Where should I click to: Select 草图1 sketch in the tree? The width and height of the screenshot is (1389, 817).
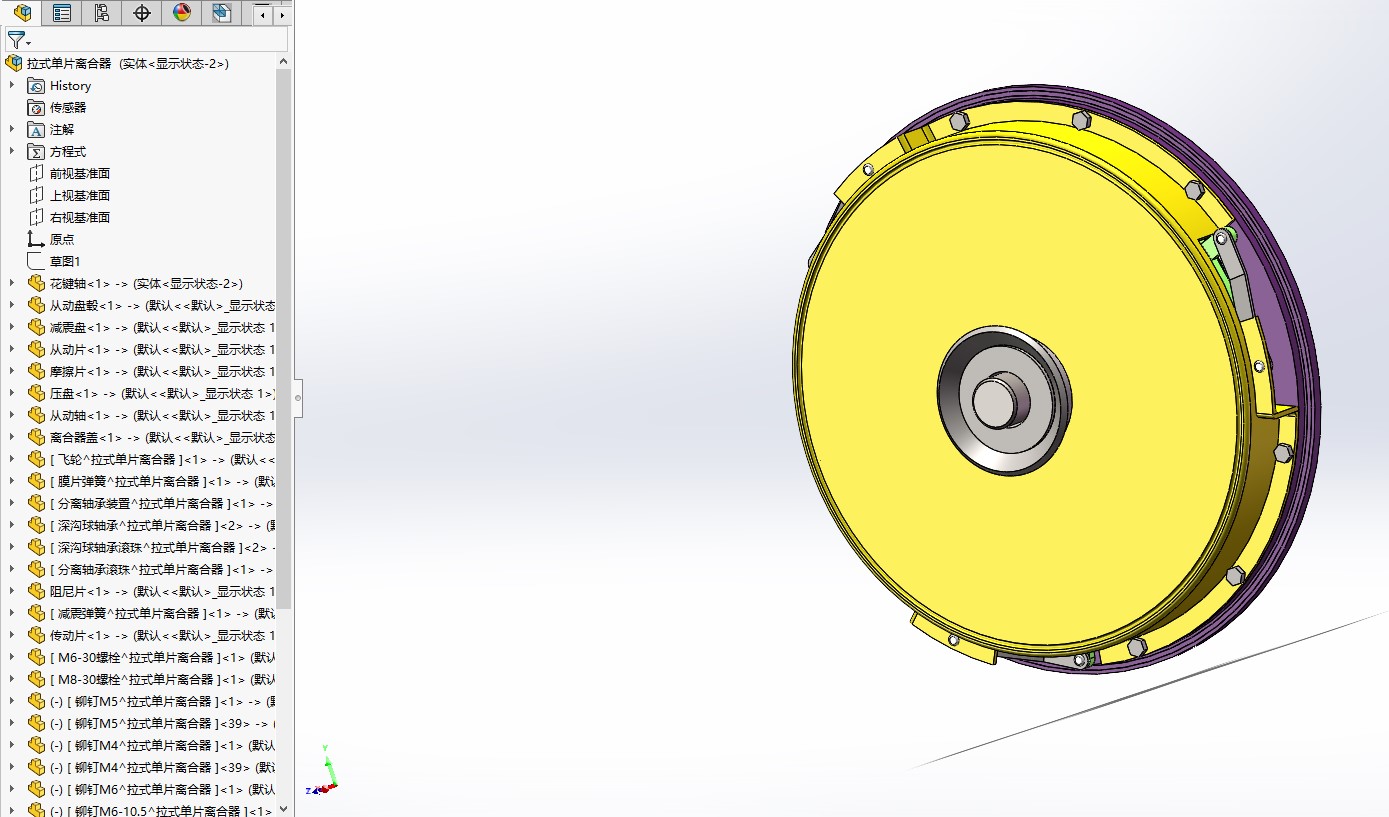64,262
